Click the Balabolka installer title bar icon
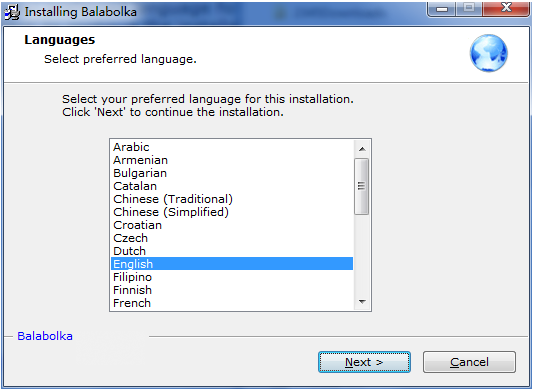The image size is (534, 389). point(12,12)
